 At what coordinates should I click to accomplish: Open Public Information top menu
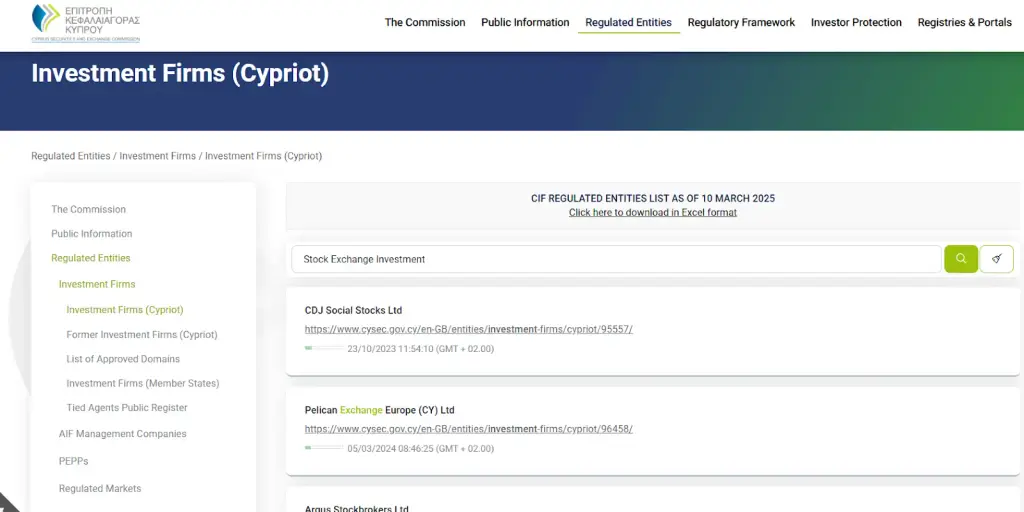click(525, 22)
